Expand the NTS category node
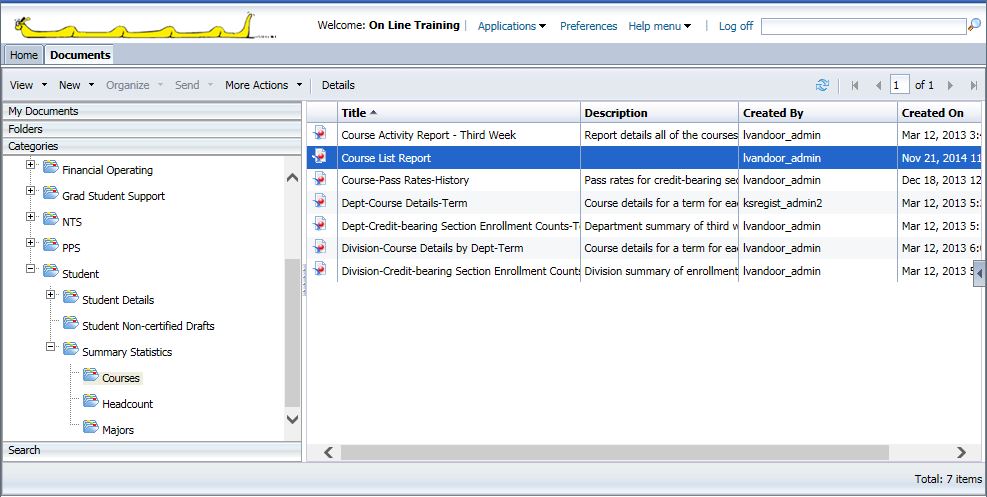The image size is (987, 497). 30,216
